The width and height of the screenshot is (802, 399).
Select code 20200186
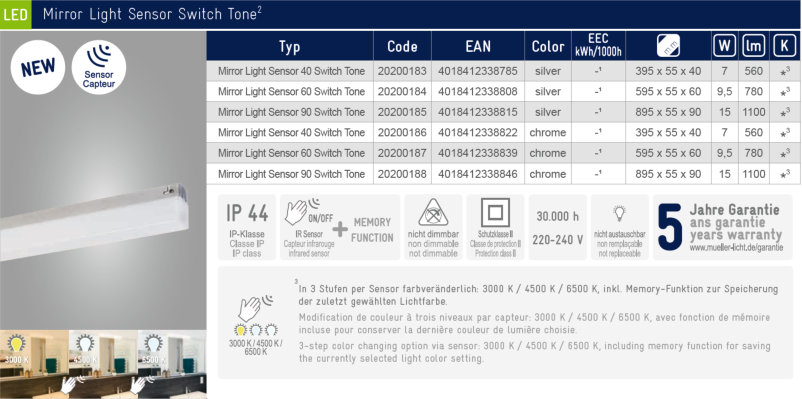click(402, 132)
